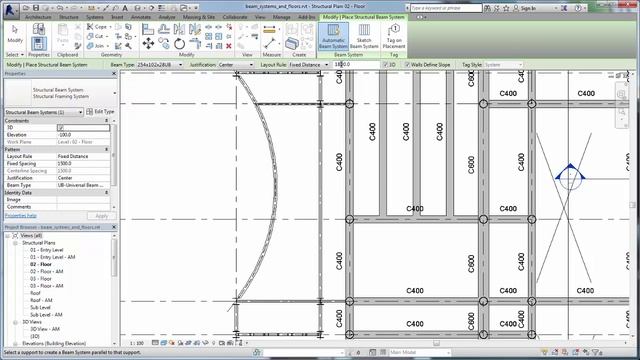Collapse the Constraints section

click(107, 121)
